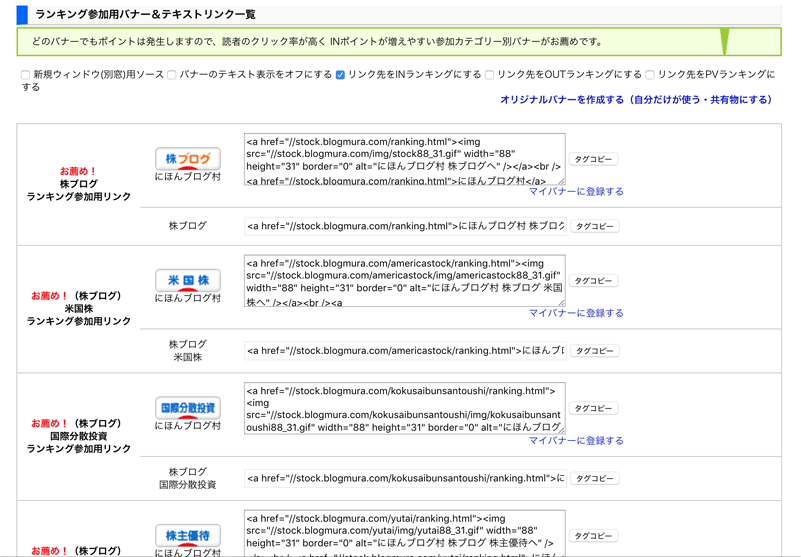Click the 株ブログ 米国株 text row label
Viewport: 801px width, 557px height.
pos(188,351)
